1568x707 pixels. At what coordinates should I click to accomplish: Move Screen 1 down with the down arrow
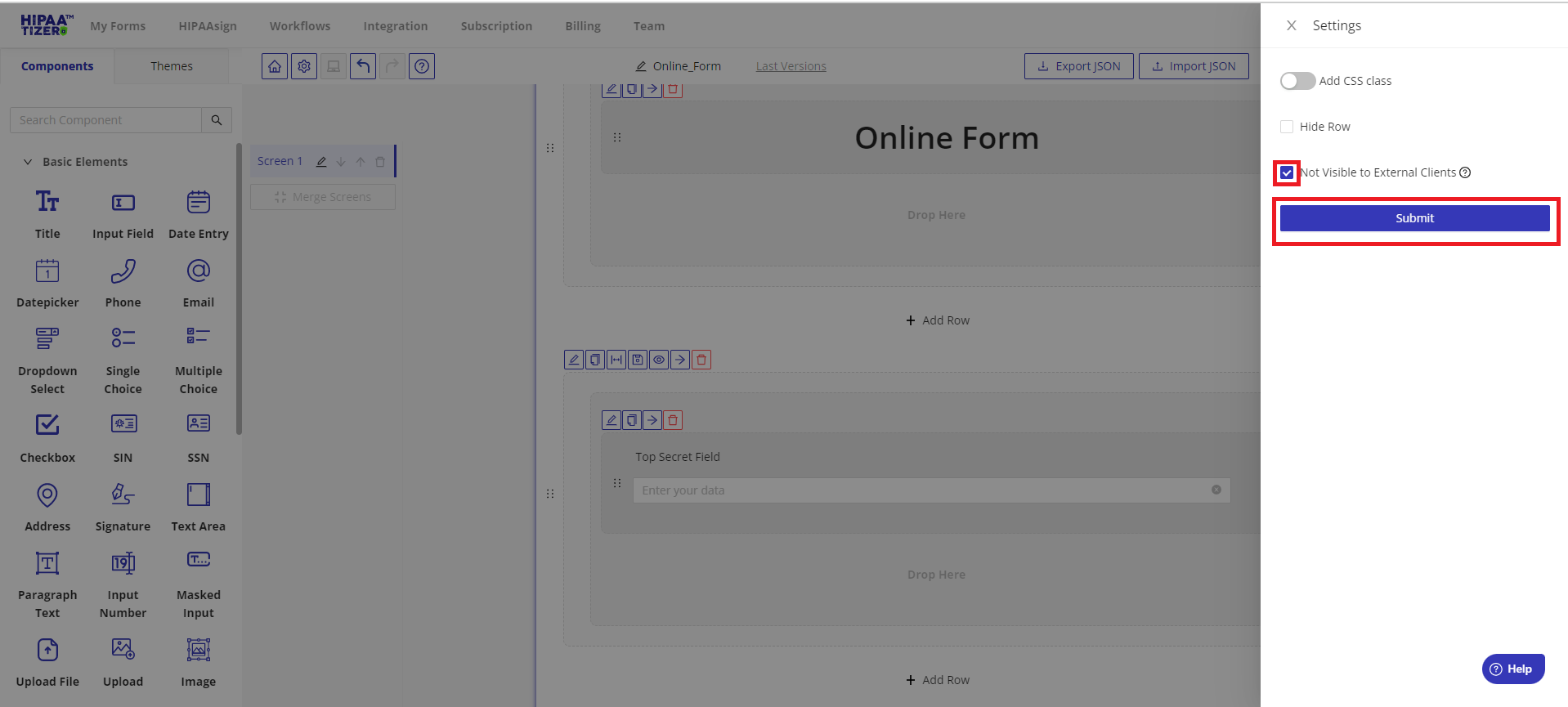point(341,162)
